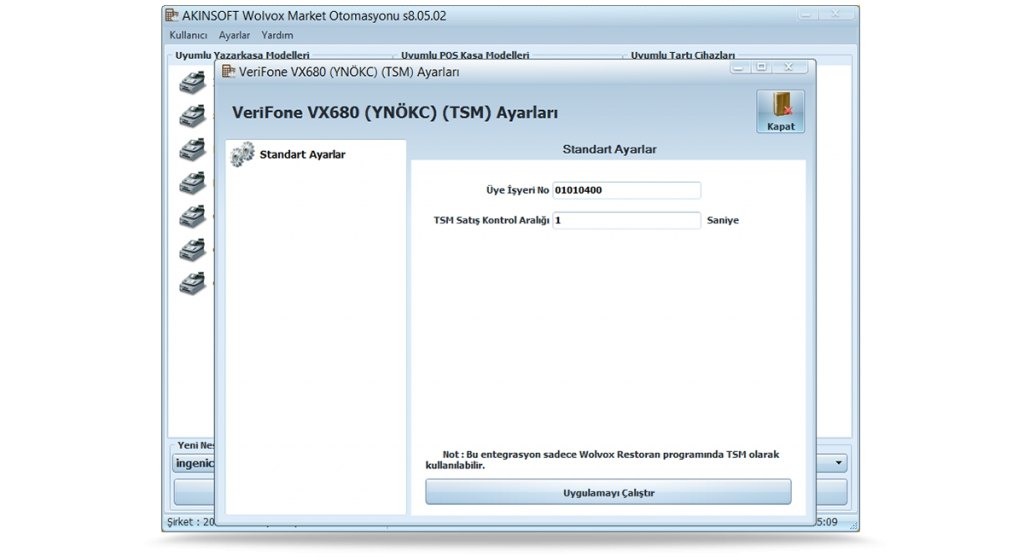Viewport: 1024px width, 557px height.
Task: Maximize the VeriFone VX680 settings dialog
Action: pyautogui.click(x=761, y=67)
